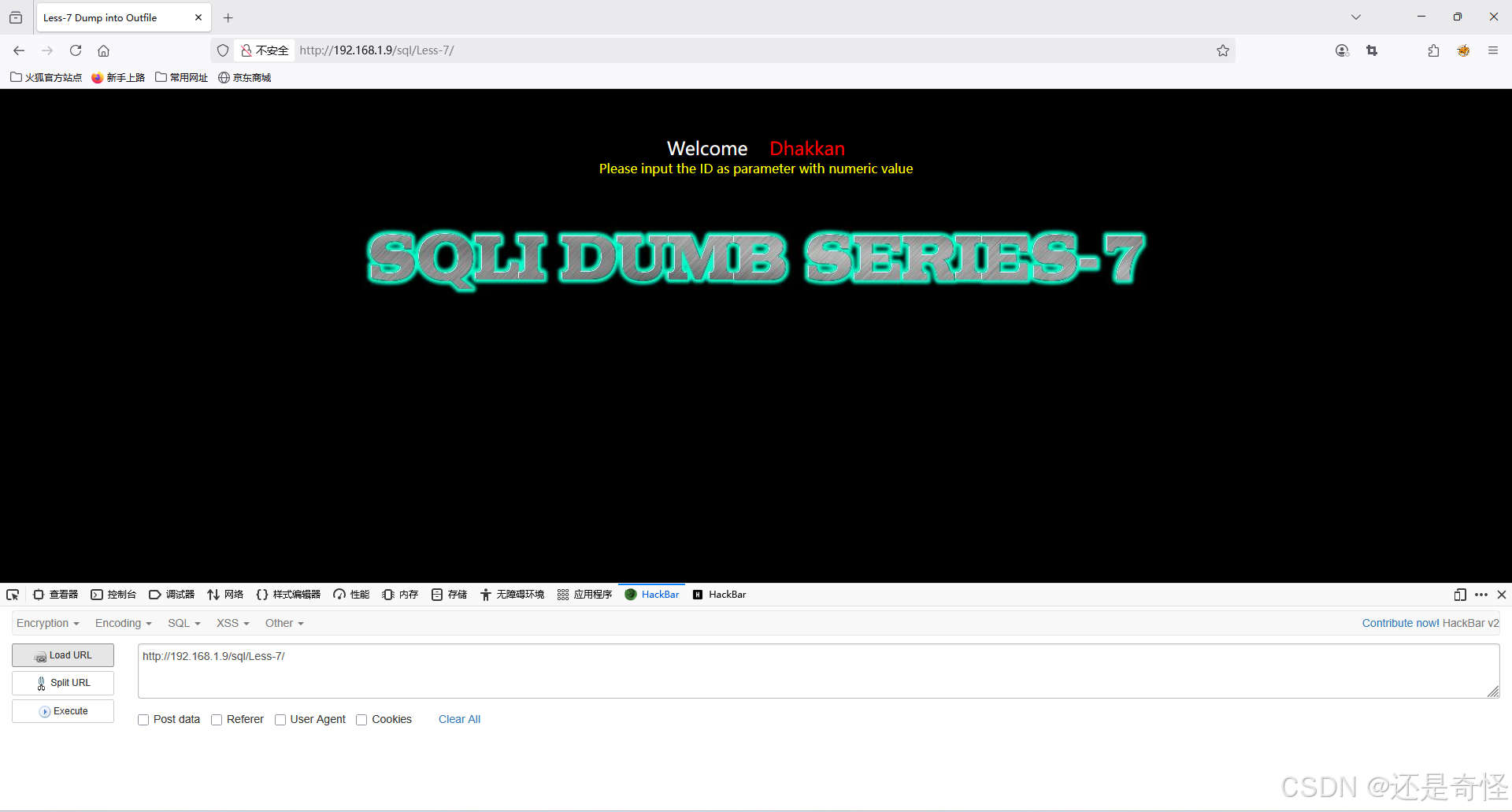This screenshot has height=812, width=1512.
Task: Open the Firefox application hamburger menu
Action: pyautogui.click(x=1492, y=50)
